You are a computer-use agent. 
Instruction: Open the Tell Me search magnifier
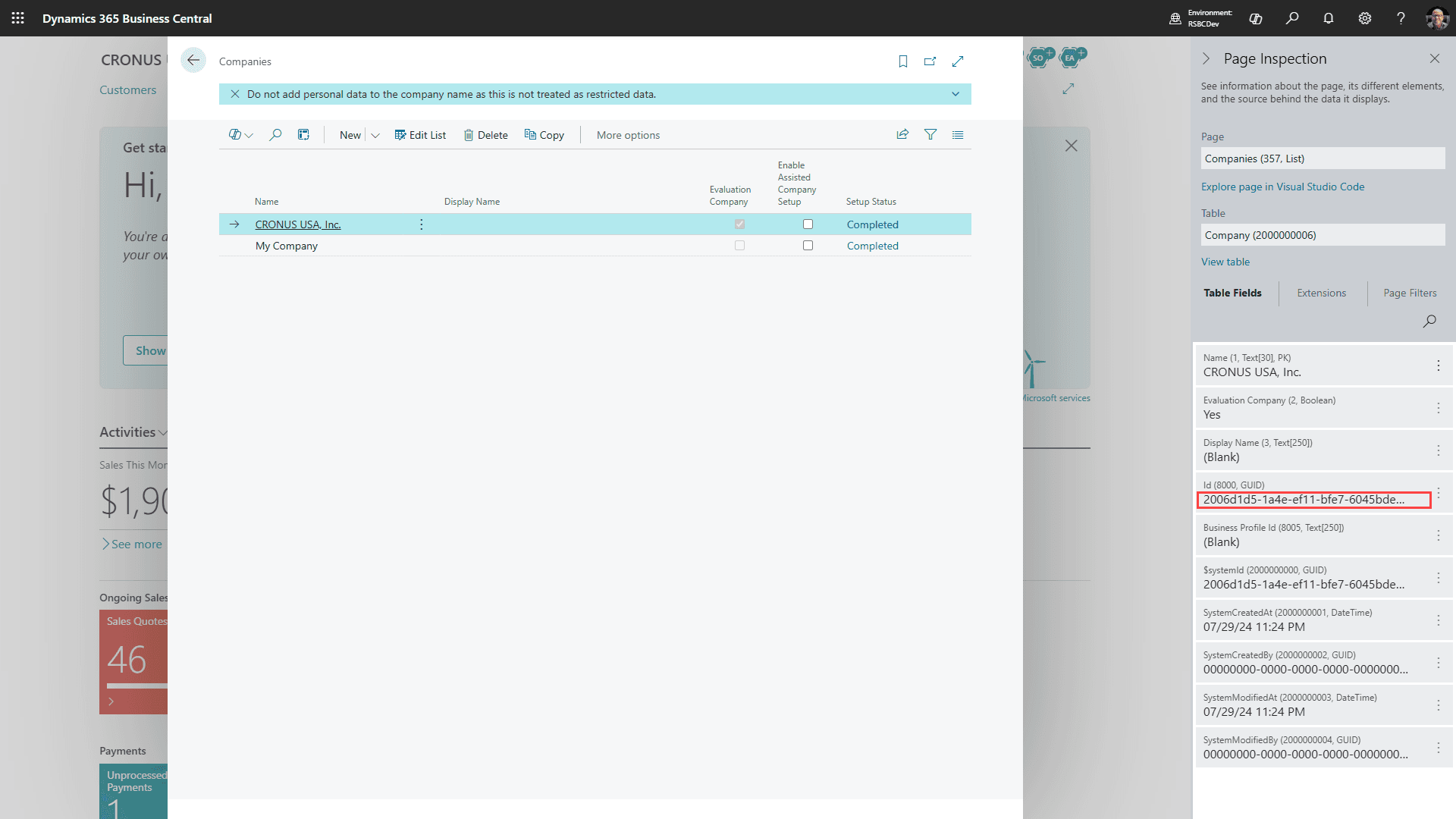point(1292,18)
